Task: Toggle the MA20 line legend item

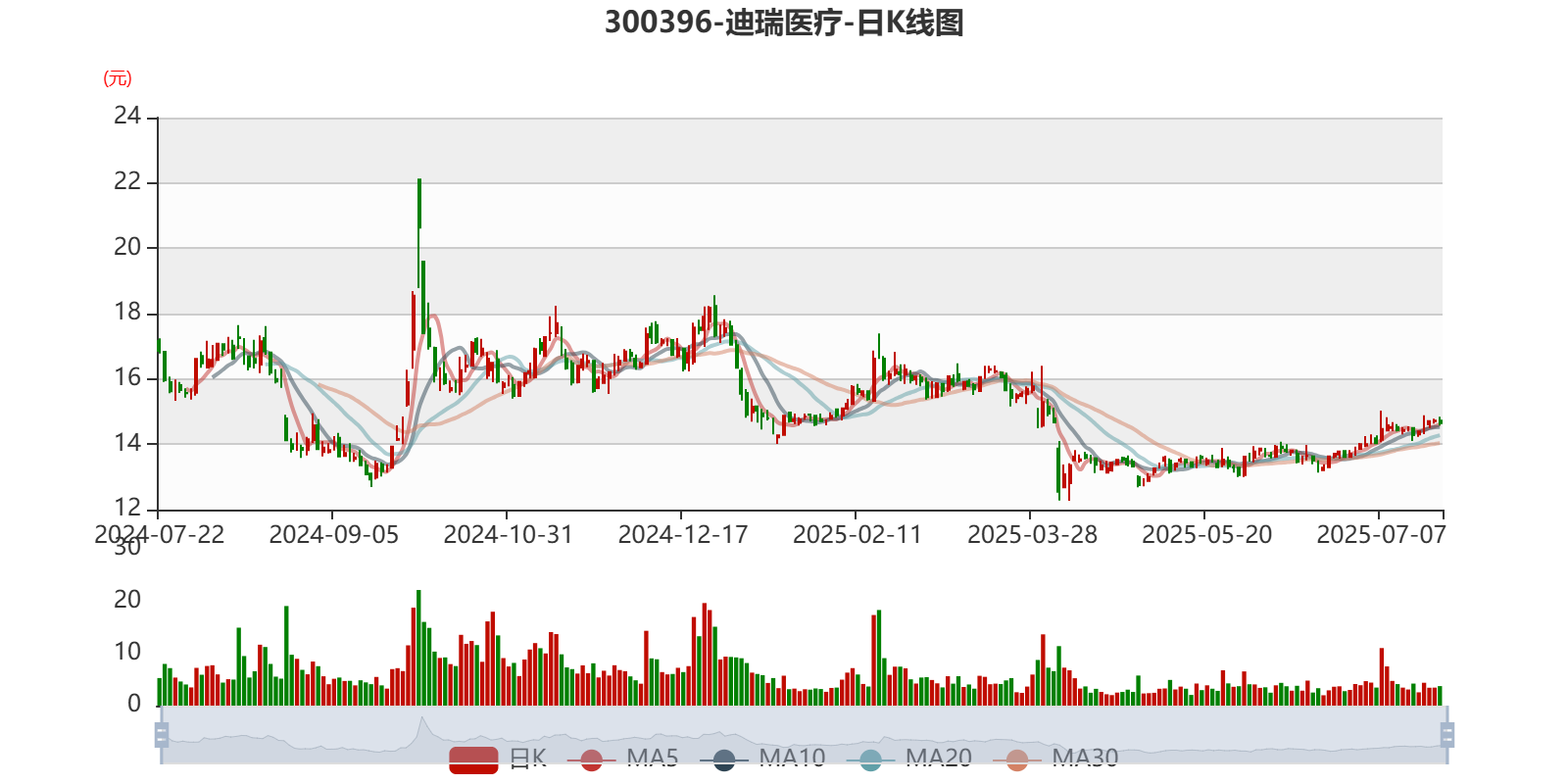Action: pyautogui.click(x=909, y=759)
